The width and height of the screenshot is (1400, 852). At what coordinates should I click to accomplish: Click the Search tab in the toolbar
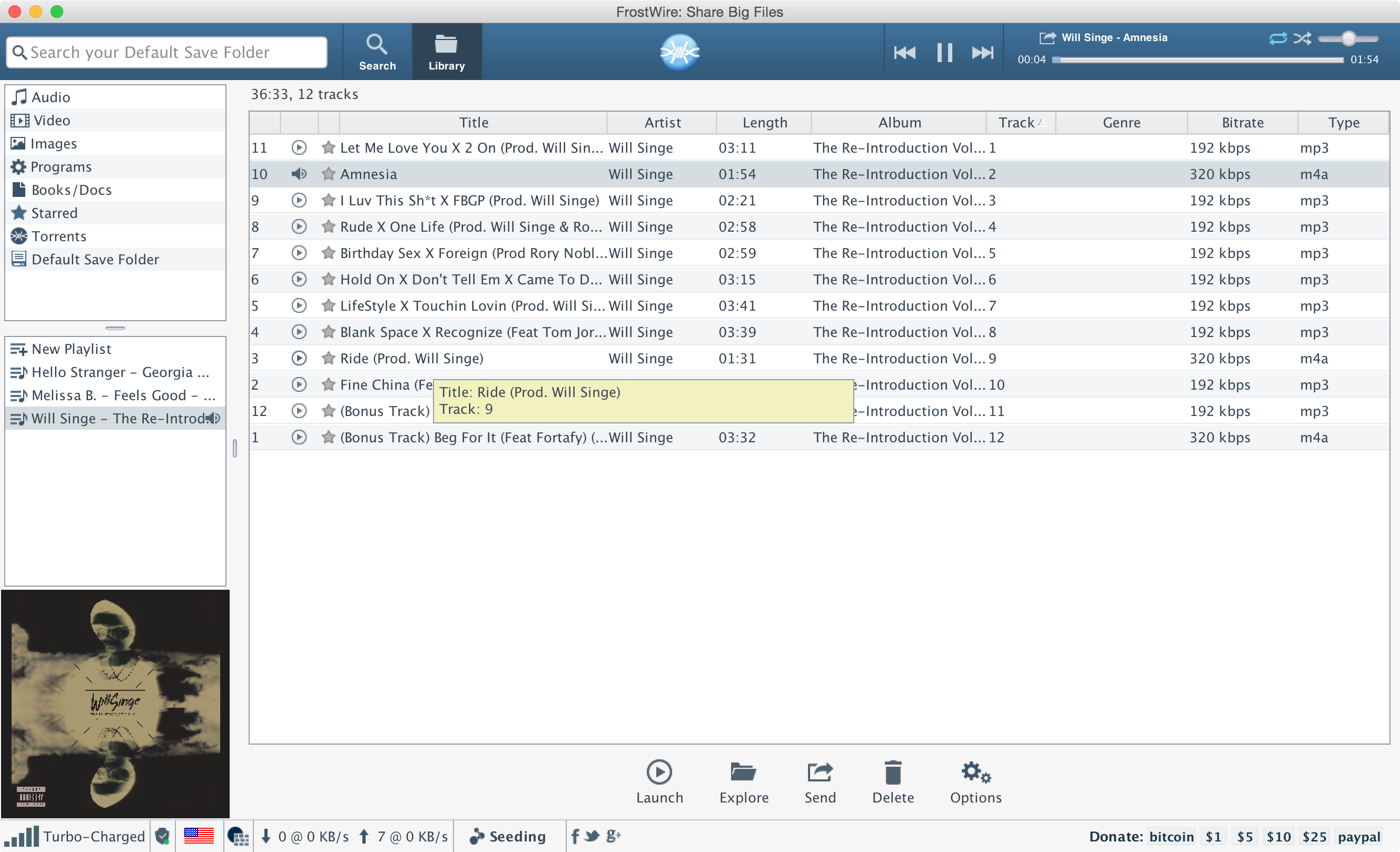(x=378, y=53)
